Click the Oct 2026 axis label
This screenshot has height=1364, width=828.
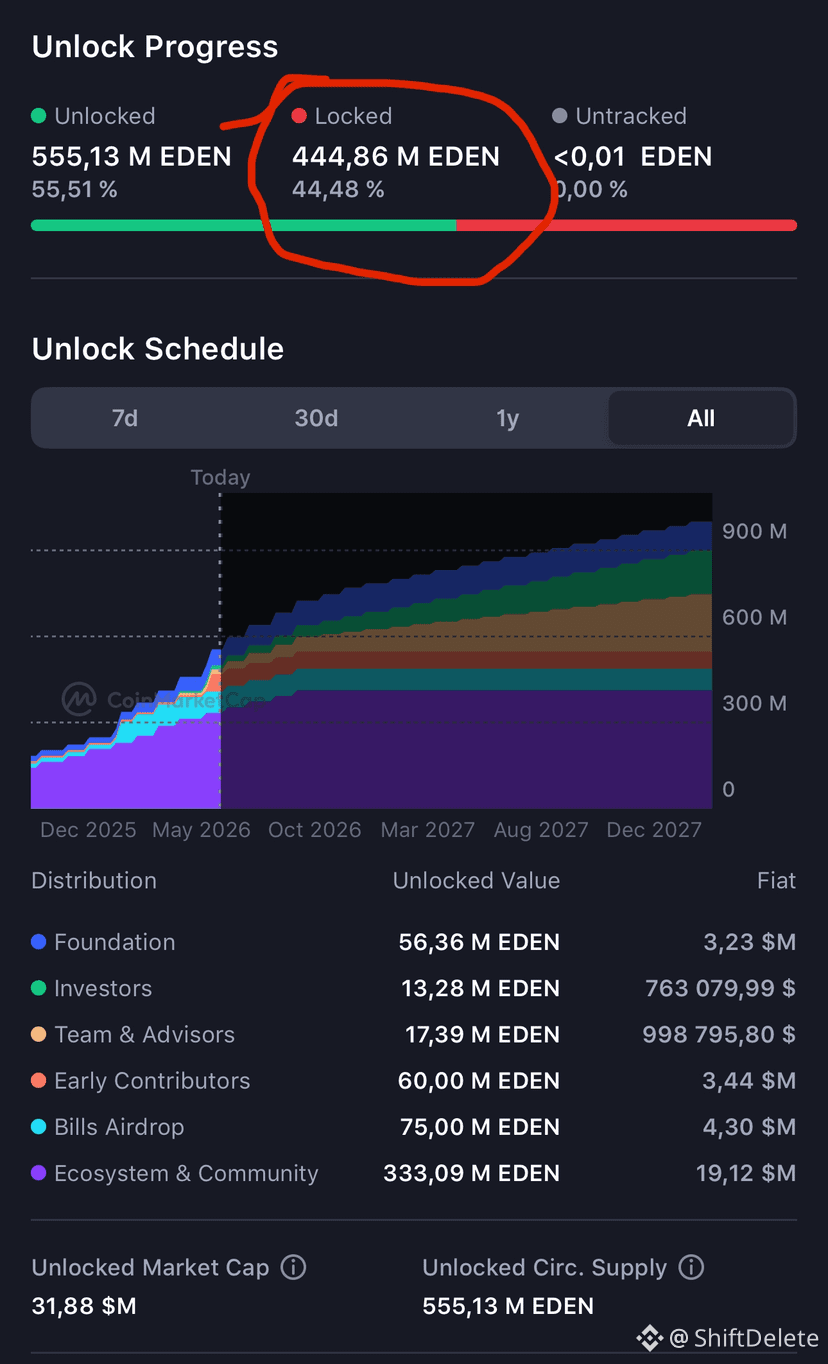315,830
